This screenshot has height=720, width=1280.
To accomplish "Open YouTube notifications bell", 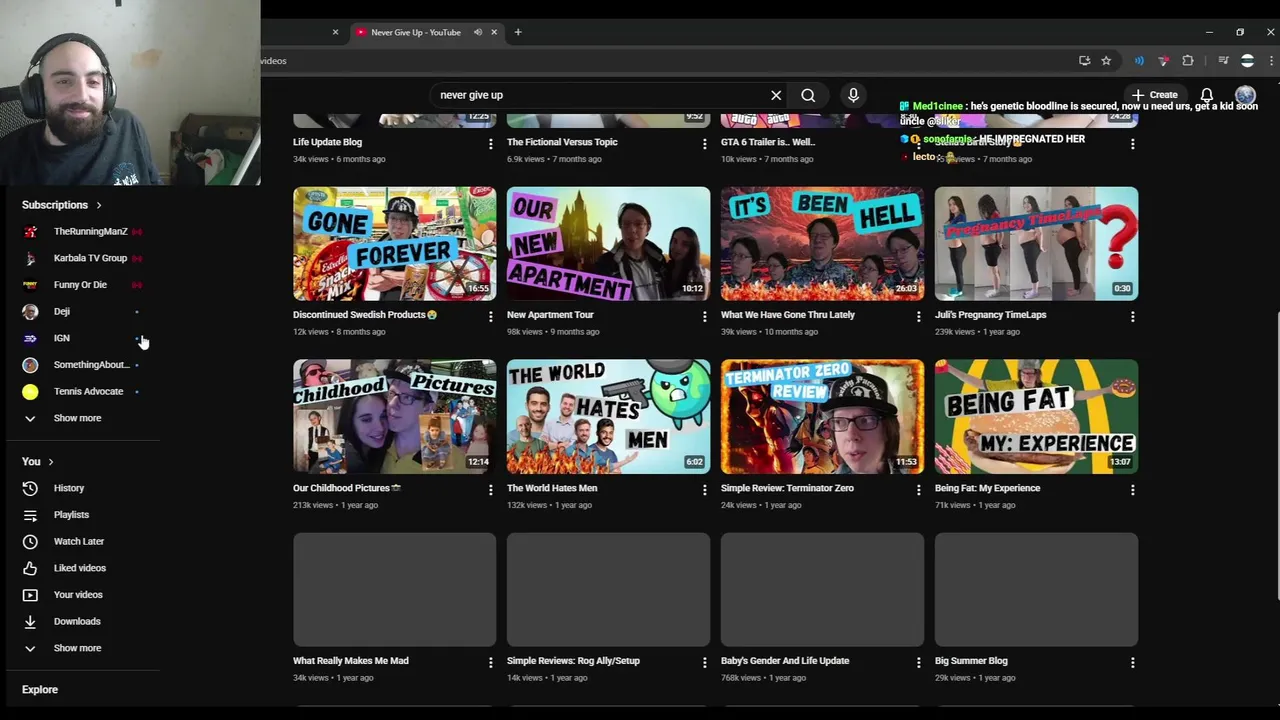I will pos(1207,95).
